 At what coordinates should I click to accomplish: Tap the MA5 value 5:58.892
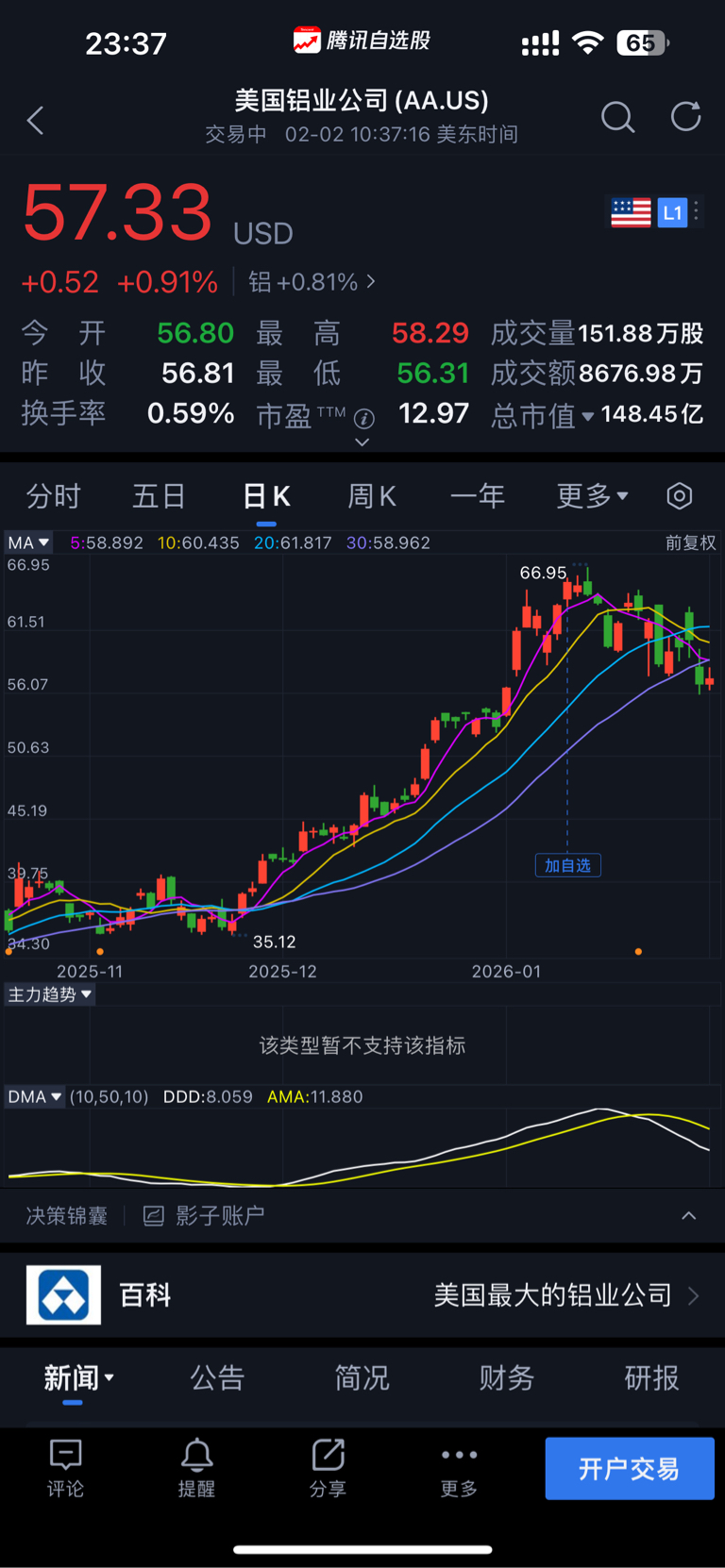click(107, 542)
